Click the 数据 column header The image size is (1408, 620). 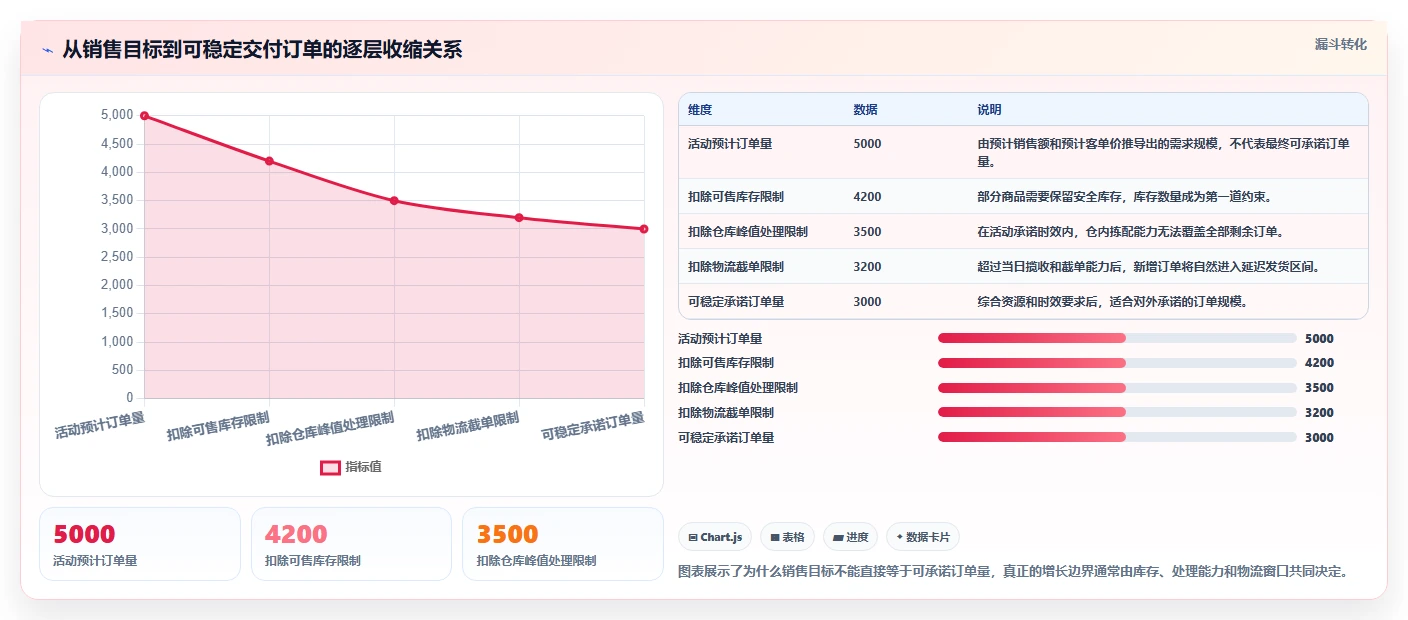click(x=865, y=110)
